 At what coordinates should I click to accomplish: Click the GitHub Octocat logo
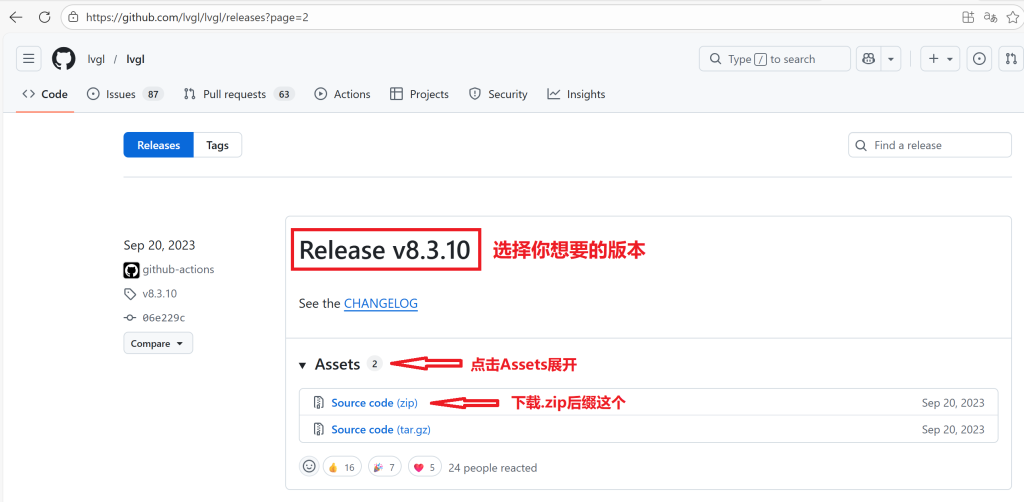[x=64, y=59]
